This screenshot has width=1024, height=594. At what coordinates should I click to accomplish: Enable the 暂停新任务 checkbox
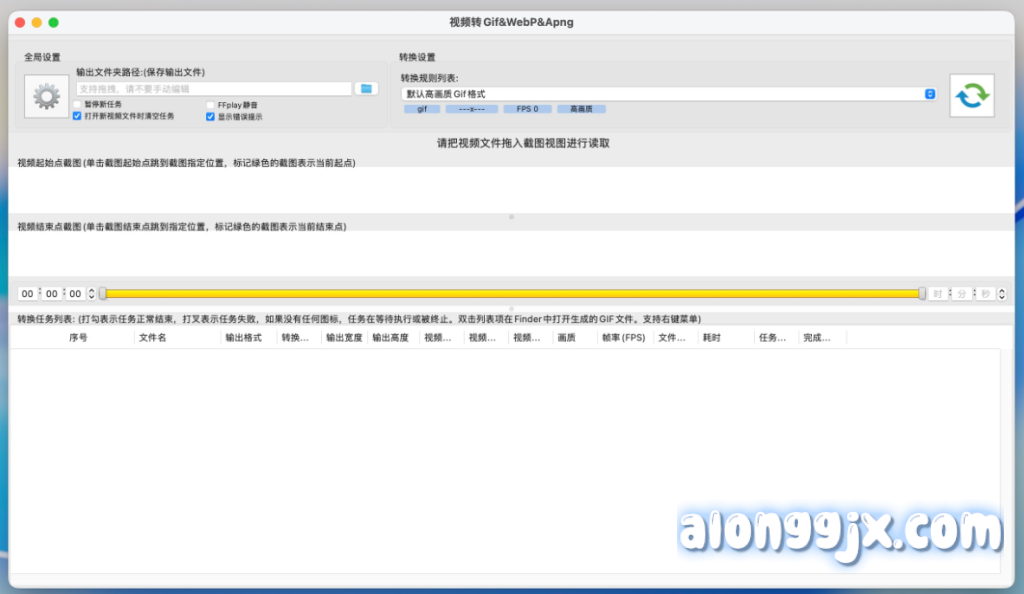click(x=78, y=104)
